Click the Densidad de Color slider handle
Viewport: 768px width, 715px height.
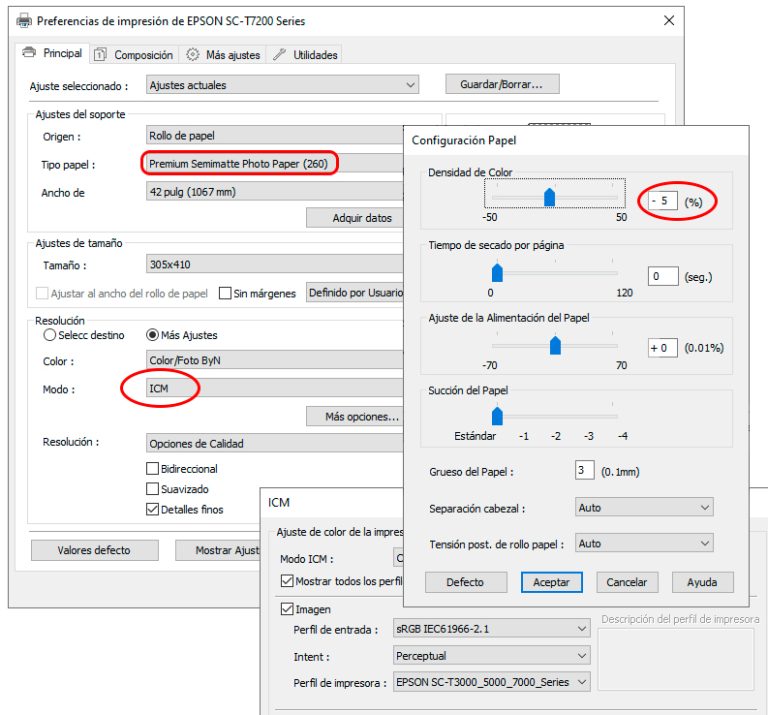tap(550, 197)
